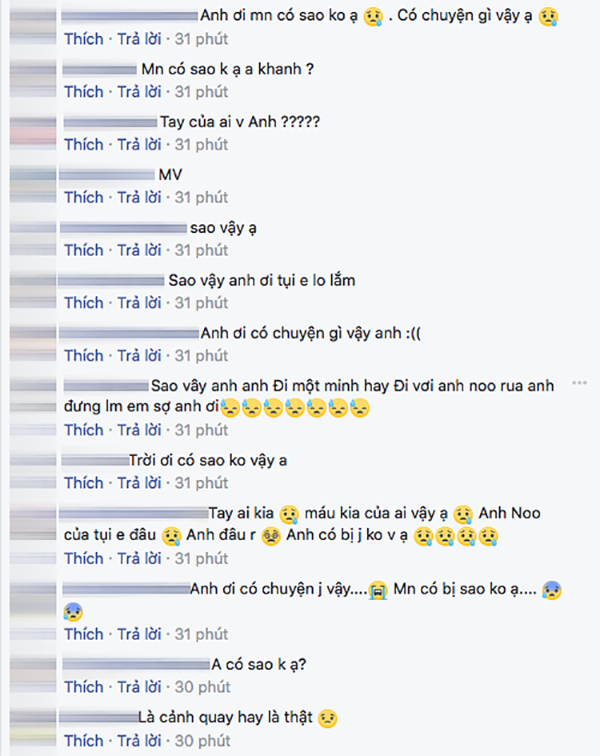
Task: Click timestamp '30 phút' under 'A có sao k ạ?'
Action: coord(203,687)
